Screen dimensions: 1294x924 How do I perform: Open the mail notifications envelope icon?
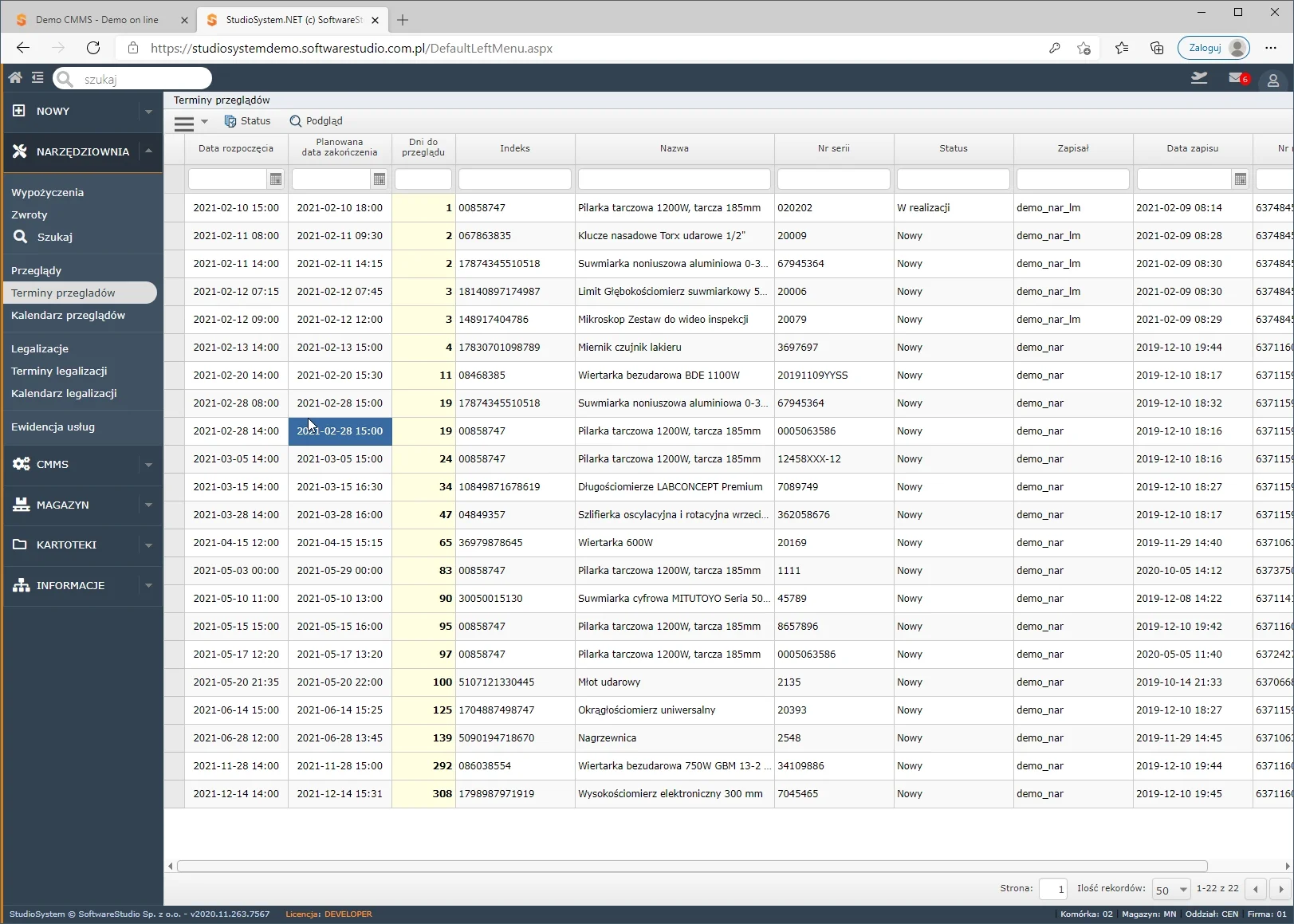(x=1236, y=78)
